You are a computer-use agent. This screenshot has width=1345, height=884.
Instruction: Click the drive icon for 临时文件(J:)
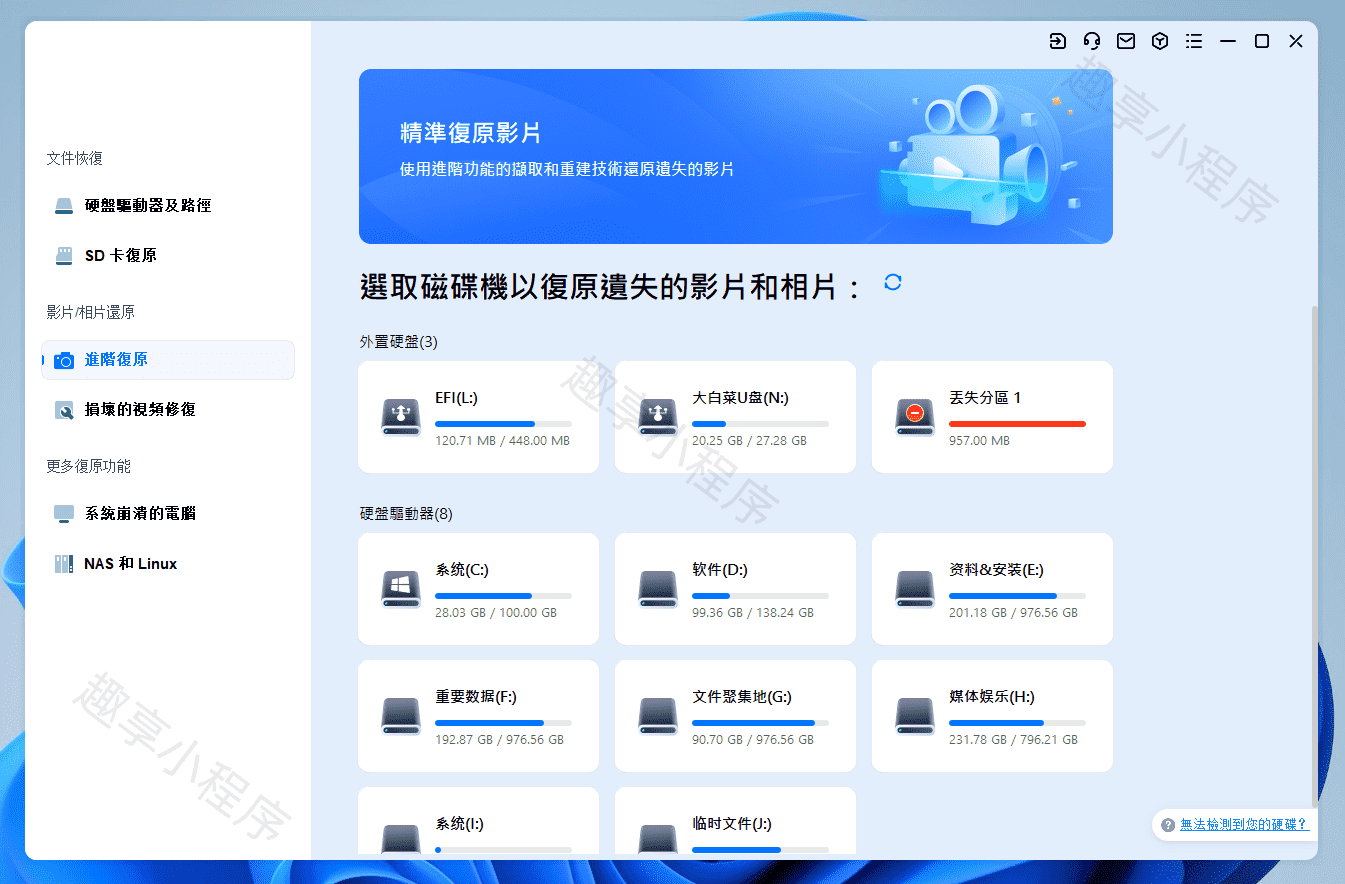point(658,839)
